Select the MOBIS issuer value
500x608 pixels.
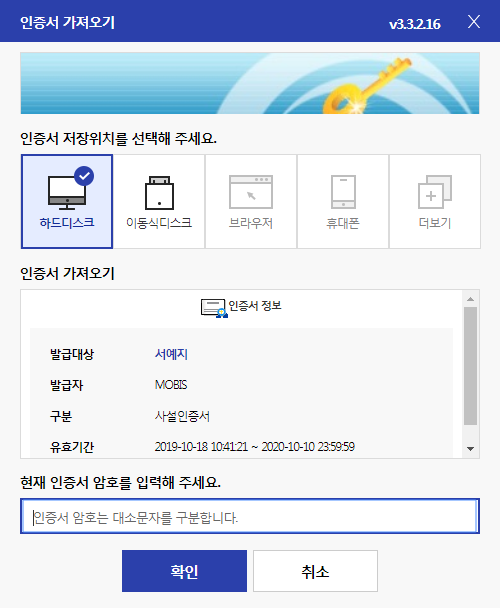coord(171,385)
